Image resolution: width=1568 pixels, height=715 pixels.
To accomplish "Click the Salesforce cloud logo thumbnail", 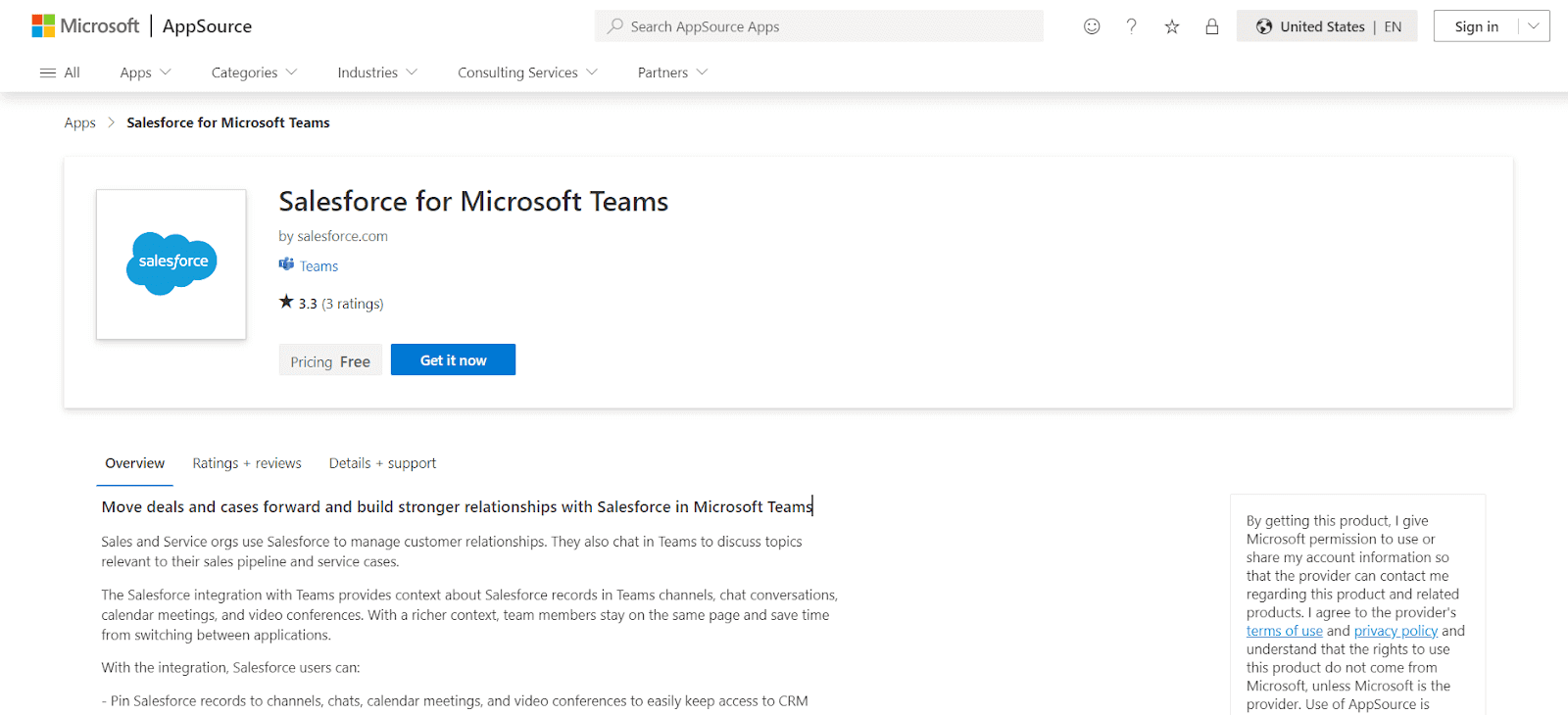I will pos(171,264).
